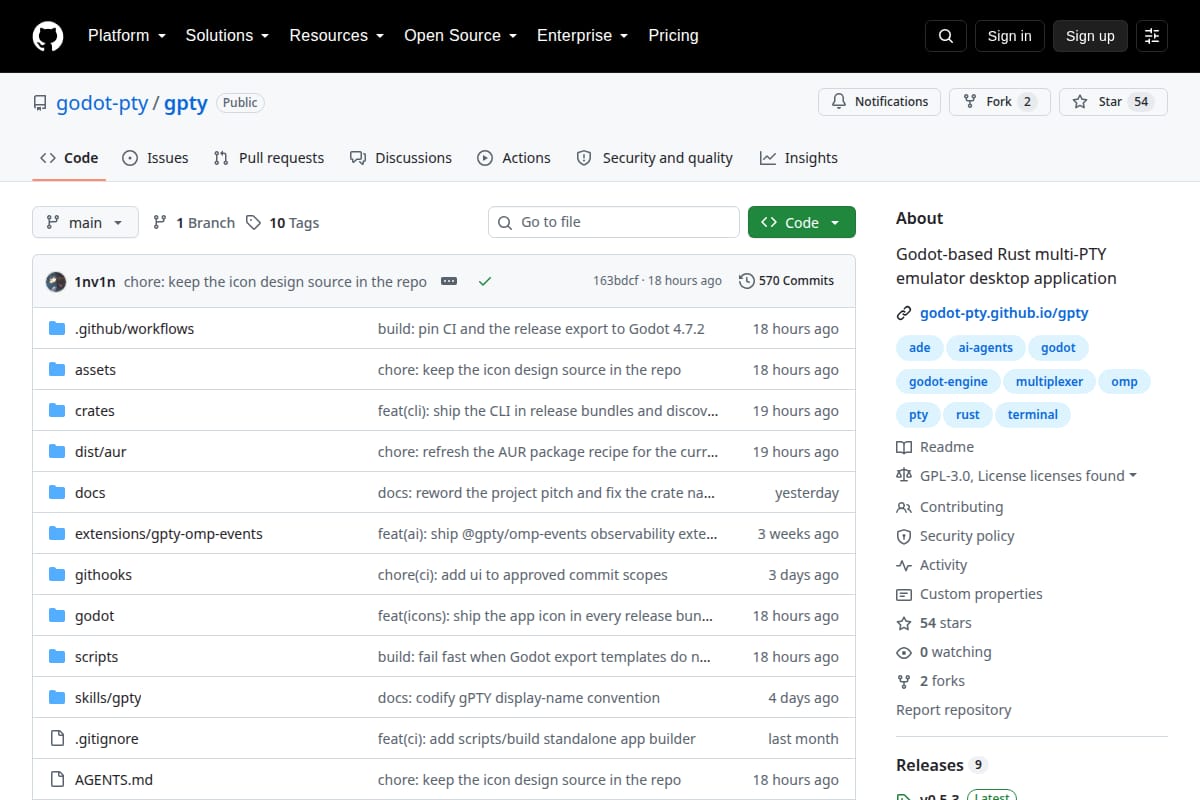Expand the green Code dropdown

pos(802,222)
